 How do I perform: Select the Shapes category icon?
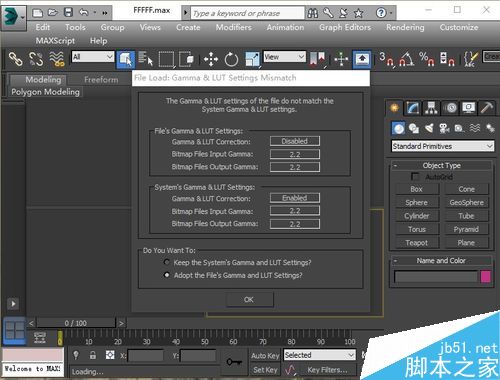(414, 128)
